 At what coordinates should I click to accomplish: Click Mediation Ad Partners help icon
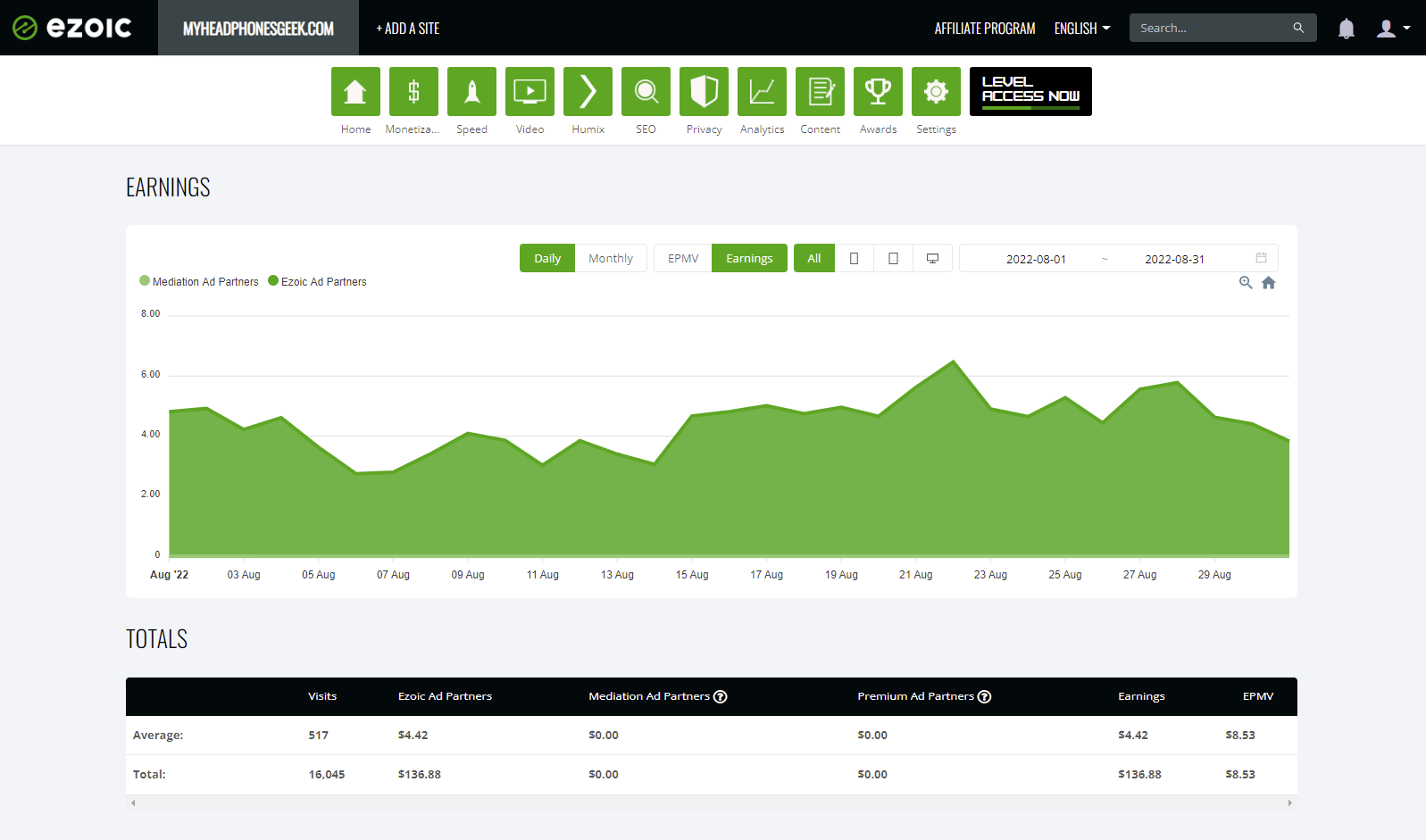pos(721,696)
